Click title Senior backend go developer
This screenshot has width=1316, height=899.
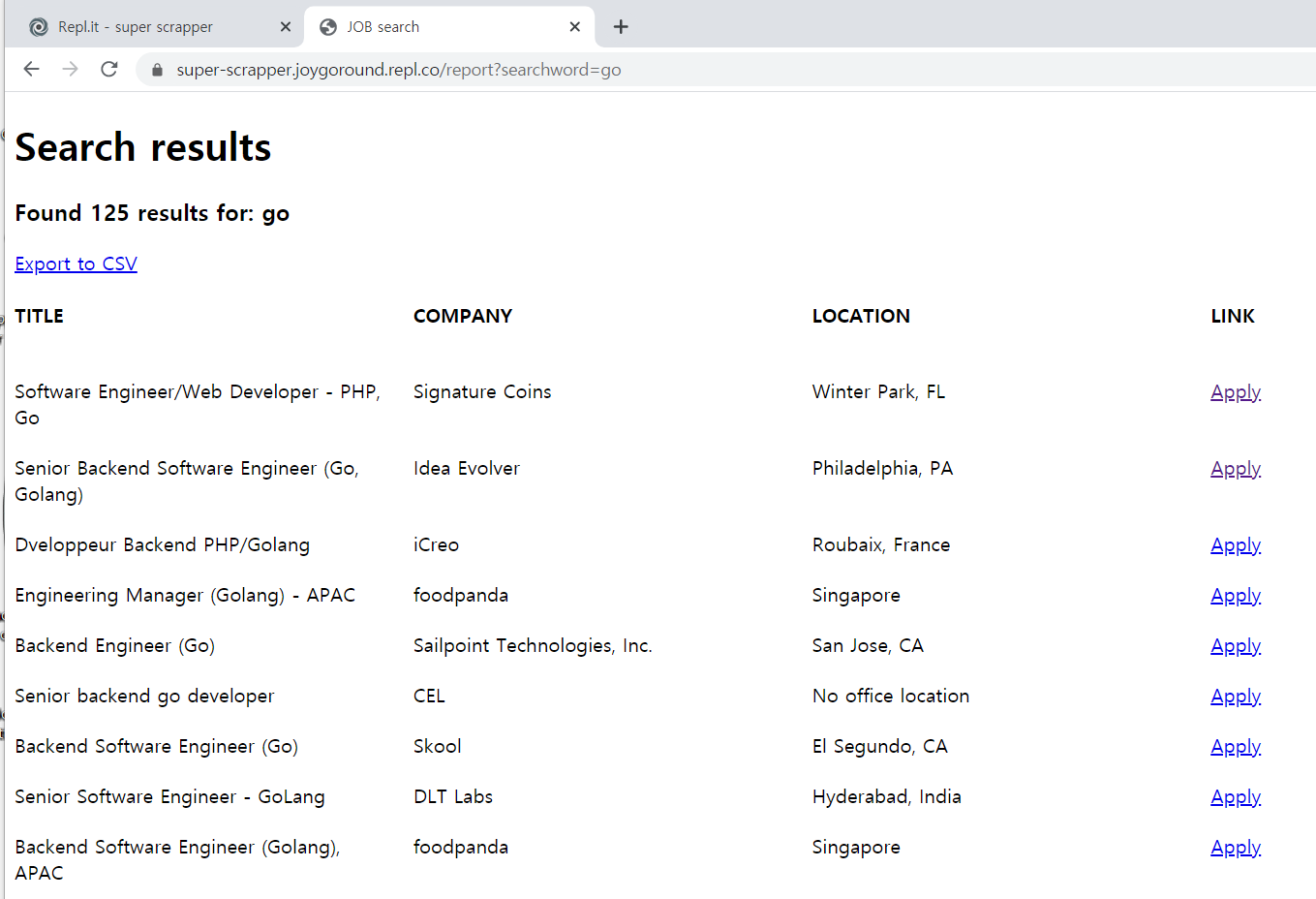(x=144, y=696)
